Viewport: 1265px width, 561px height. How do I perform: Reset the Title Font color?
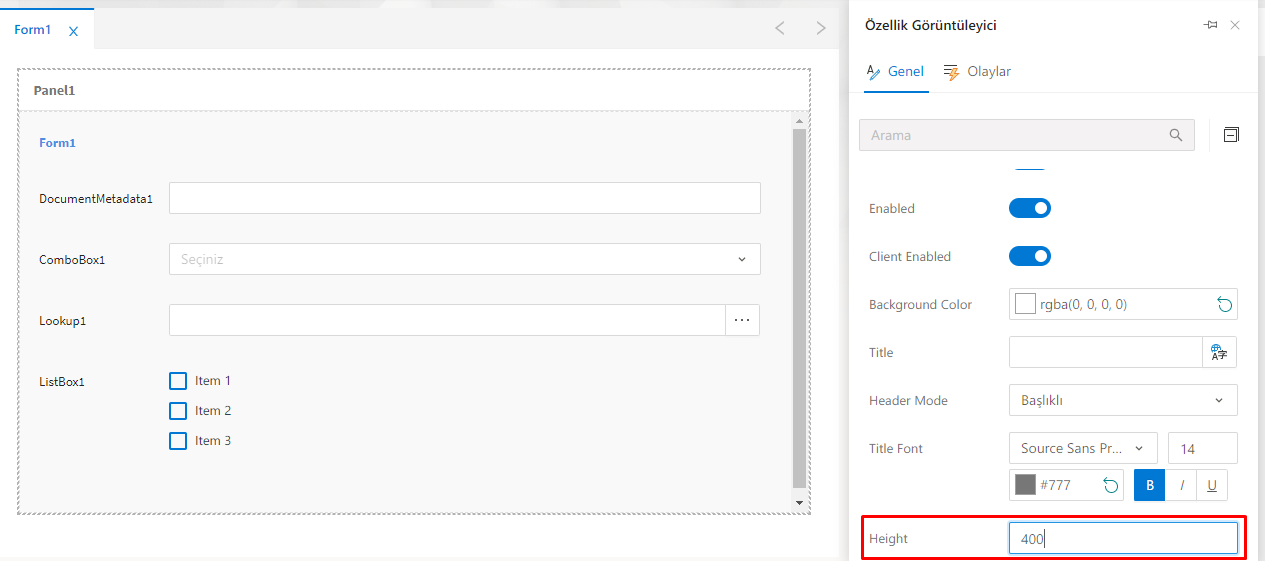(1110, 485)
